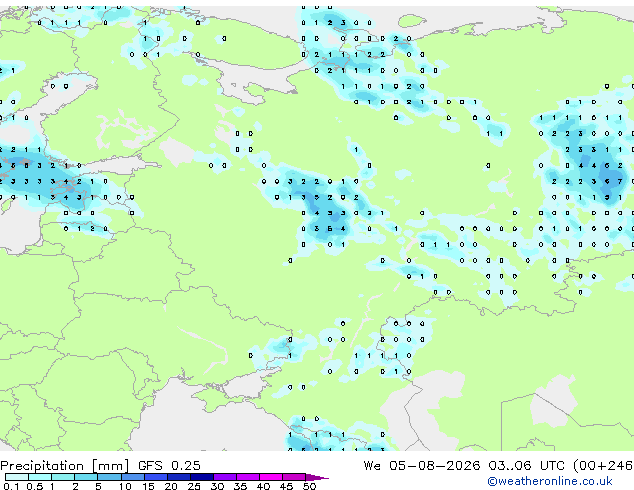Click the 'We 05-08-2026' date text
The image size is (634, 490).
coord(422,466)
